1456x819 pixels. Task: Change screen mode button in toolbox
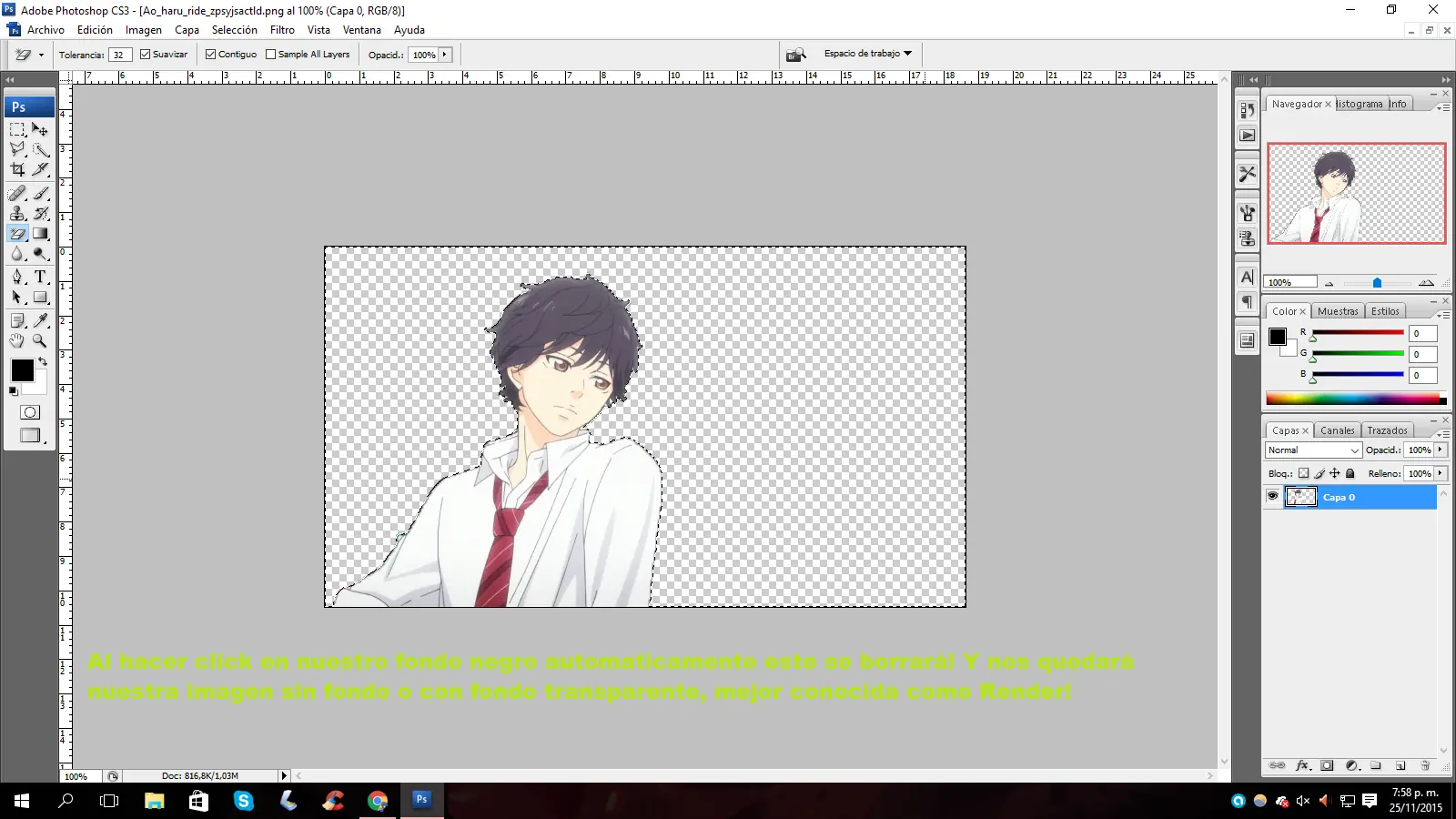(30, 436)
